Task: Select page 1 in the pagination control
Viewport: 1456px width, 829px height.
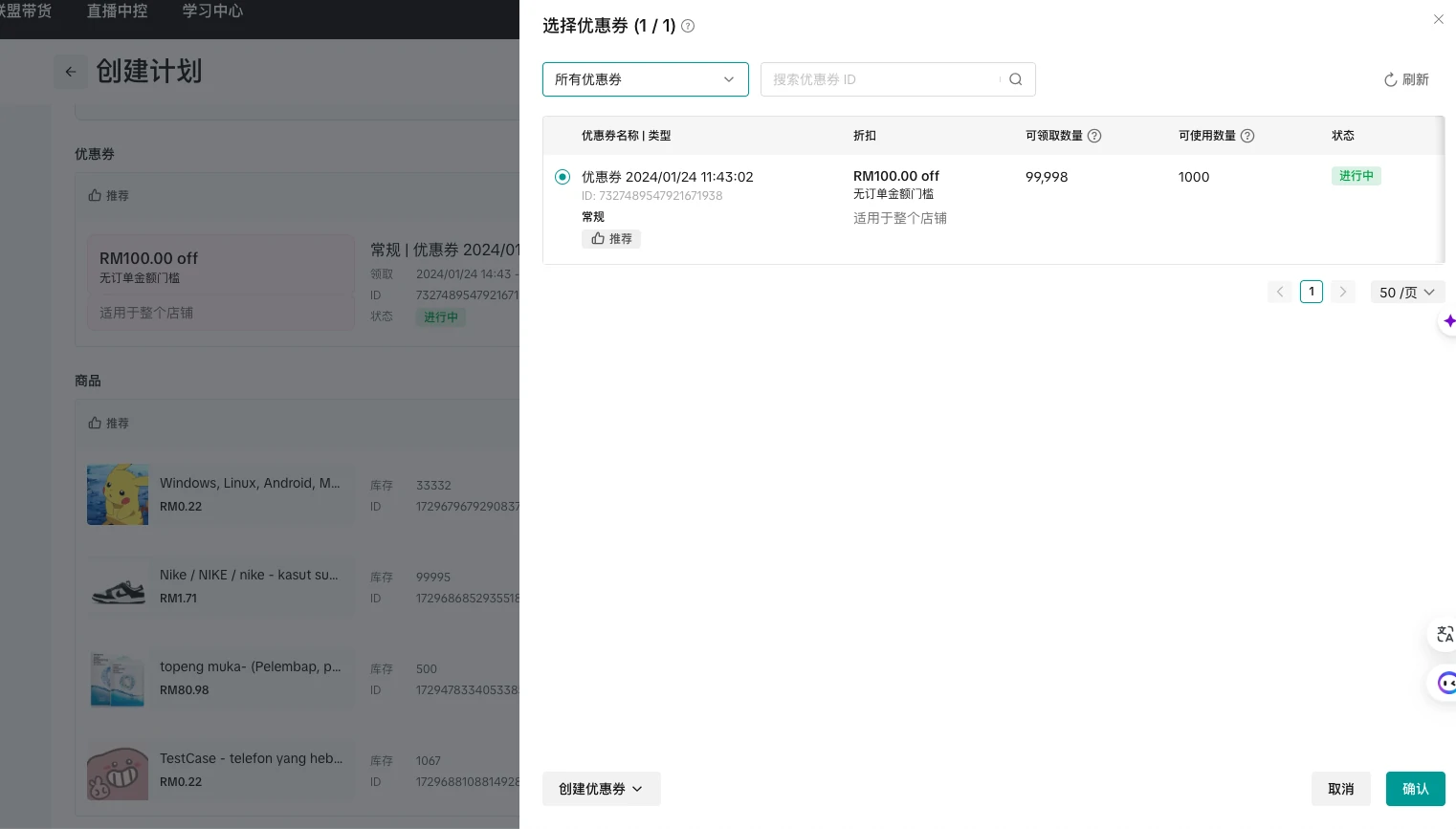Action: (x=1312, y=292)
